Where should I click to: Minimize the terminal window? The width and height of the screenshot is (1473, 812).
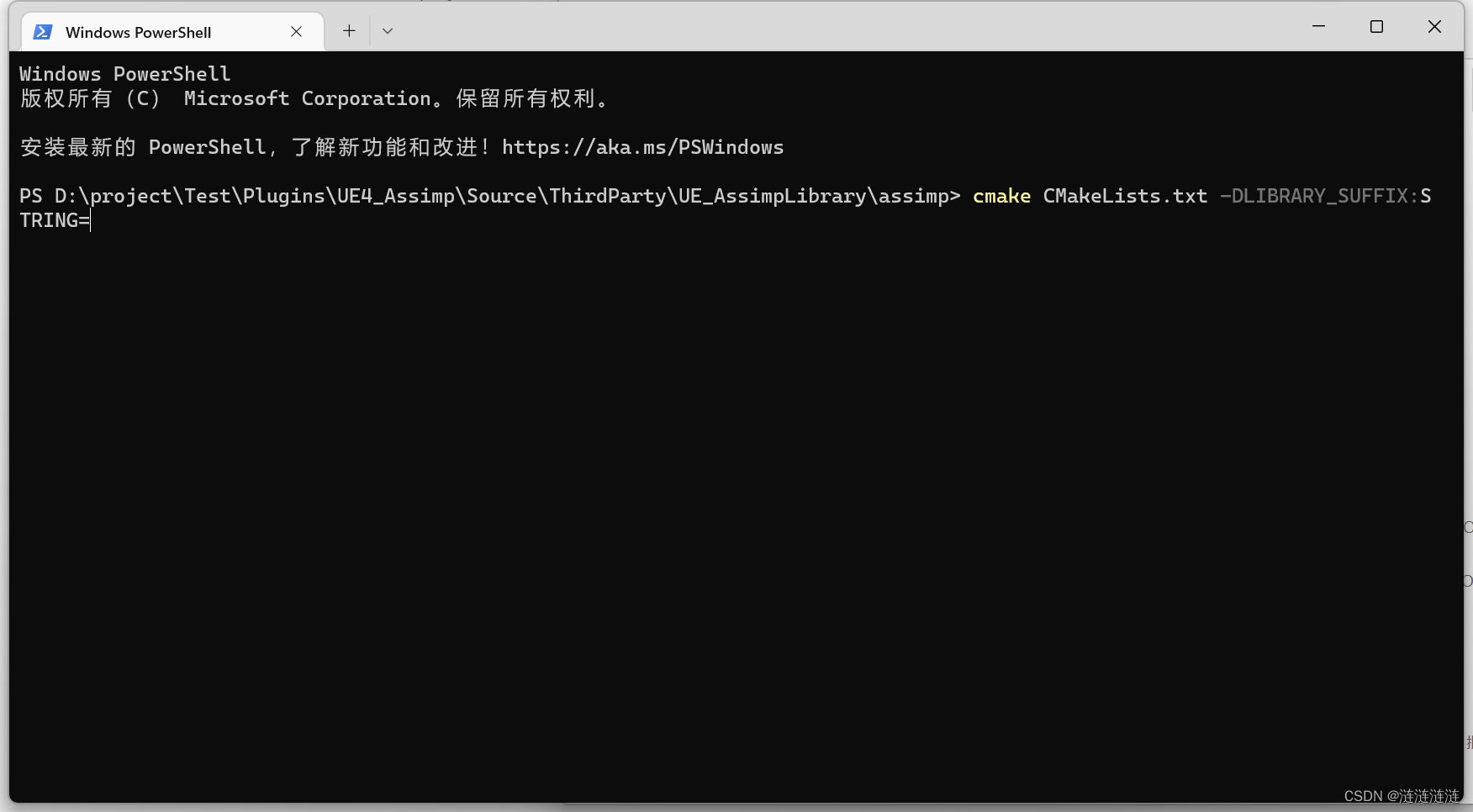[x=1318, y=27]
